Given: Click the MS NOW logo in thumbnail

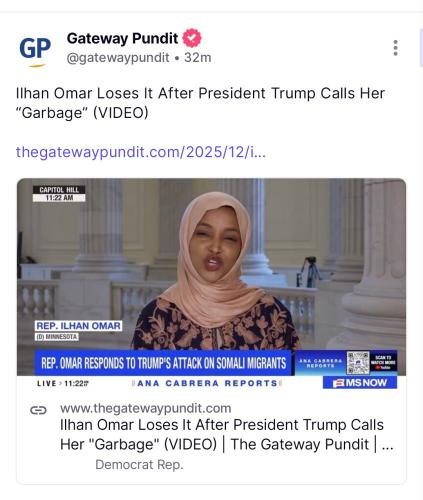Looking at the screenshot, I should [x=360, y=383].
